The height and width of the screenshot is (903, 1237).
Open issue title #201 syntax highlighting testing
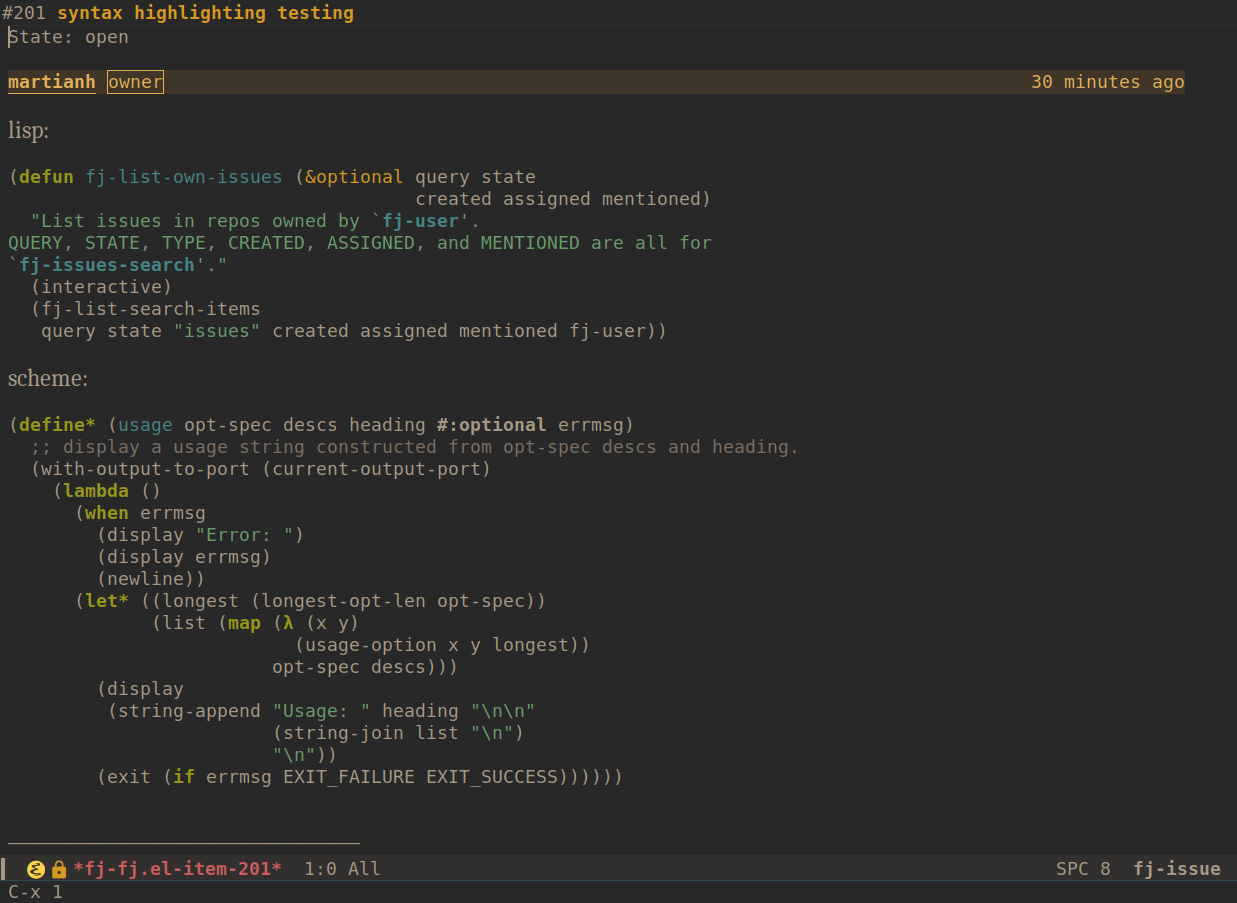(x=180, y=12)
